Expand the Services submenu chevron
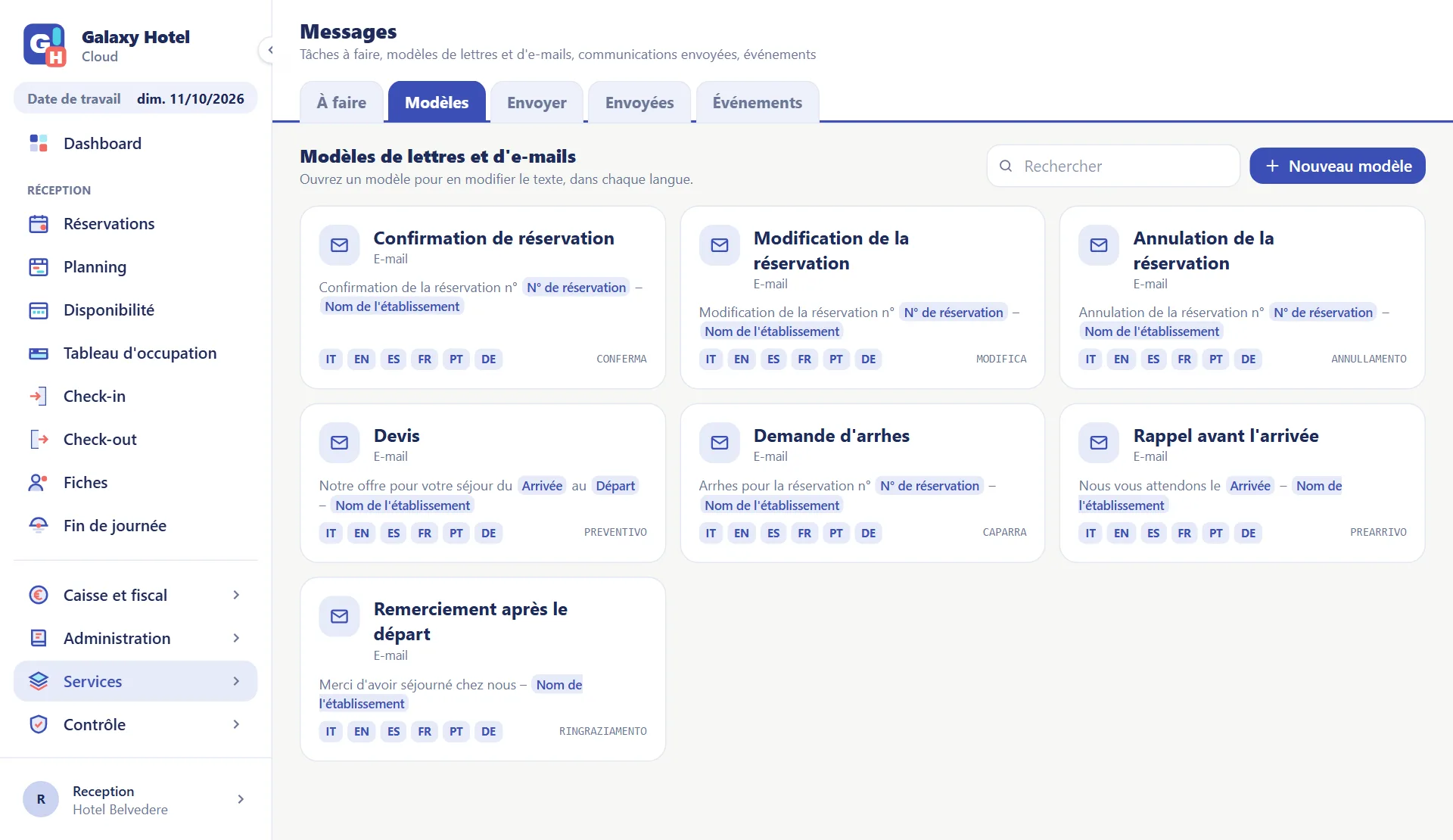 236,682
